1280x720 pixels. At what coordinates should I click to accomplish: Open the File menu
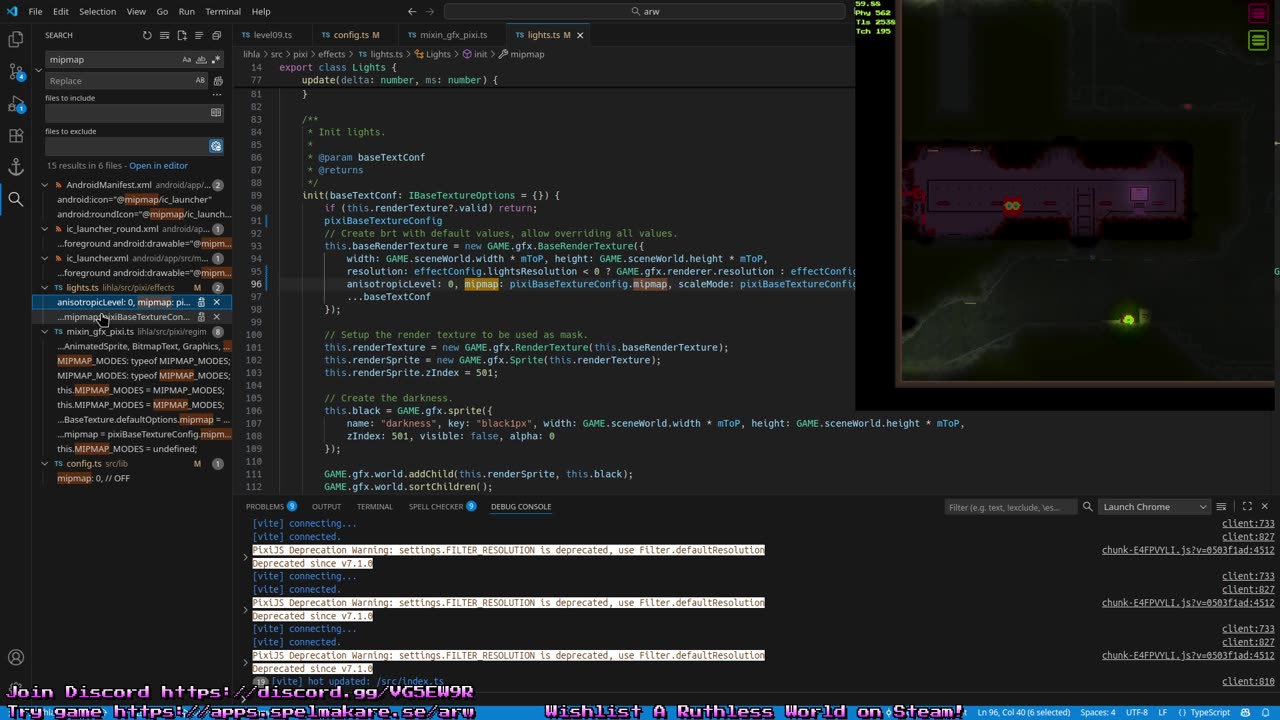35,11
